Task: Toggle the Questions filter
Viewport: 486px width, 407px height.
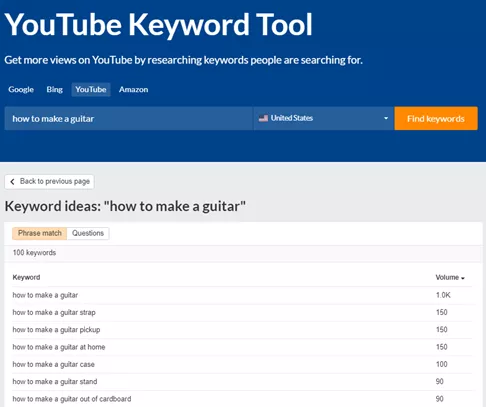Action: tap(88, 233)
